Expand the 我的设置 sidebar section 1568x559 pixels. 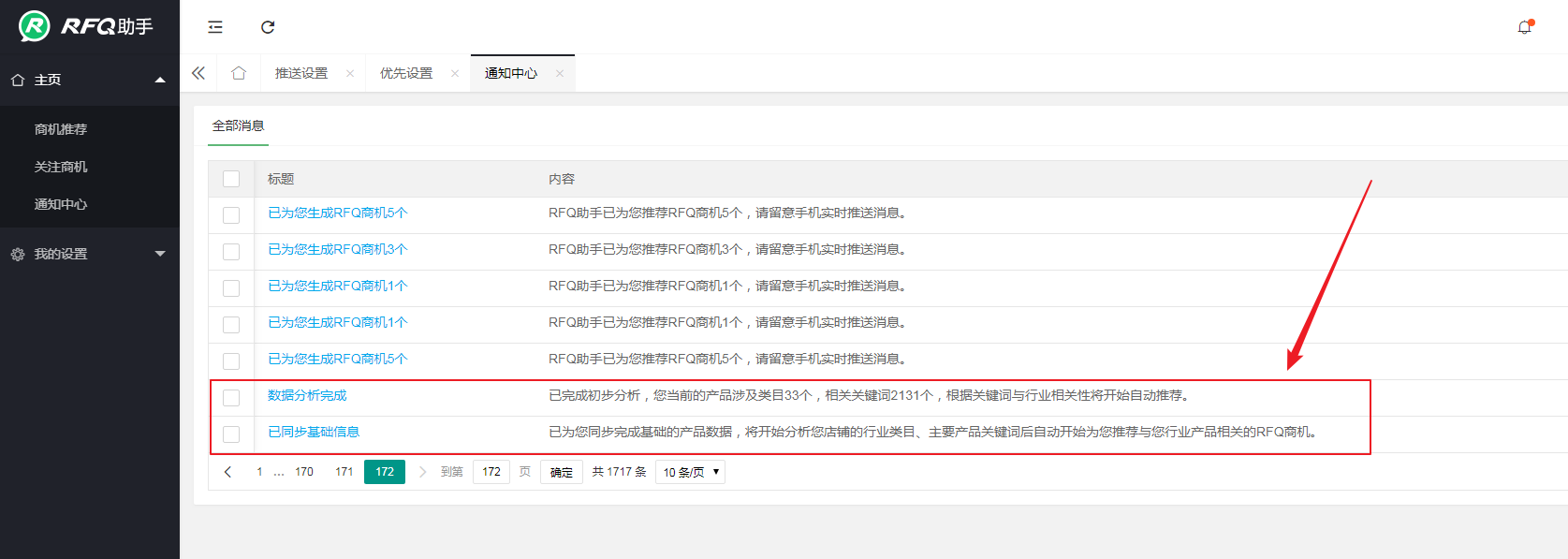pyautogui.click(x=89, y=254)
